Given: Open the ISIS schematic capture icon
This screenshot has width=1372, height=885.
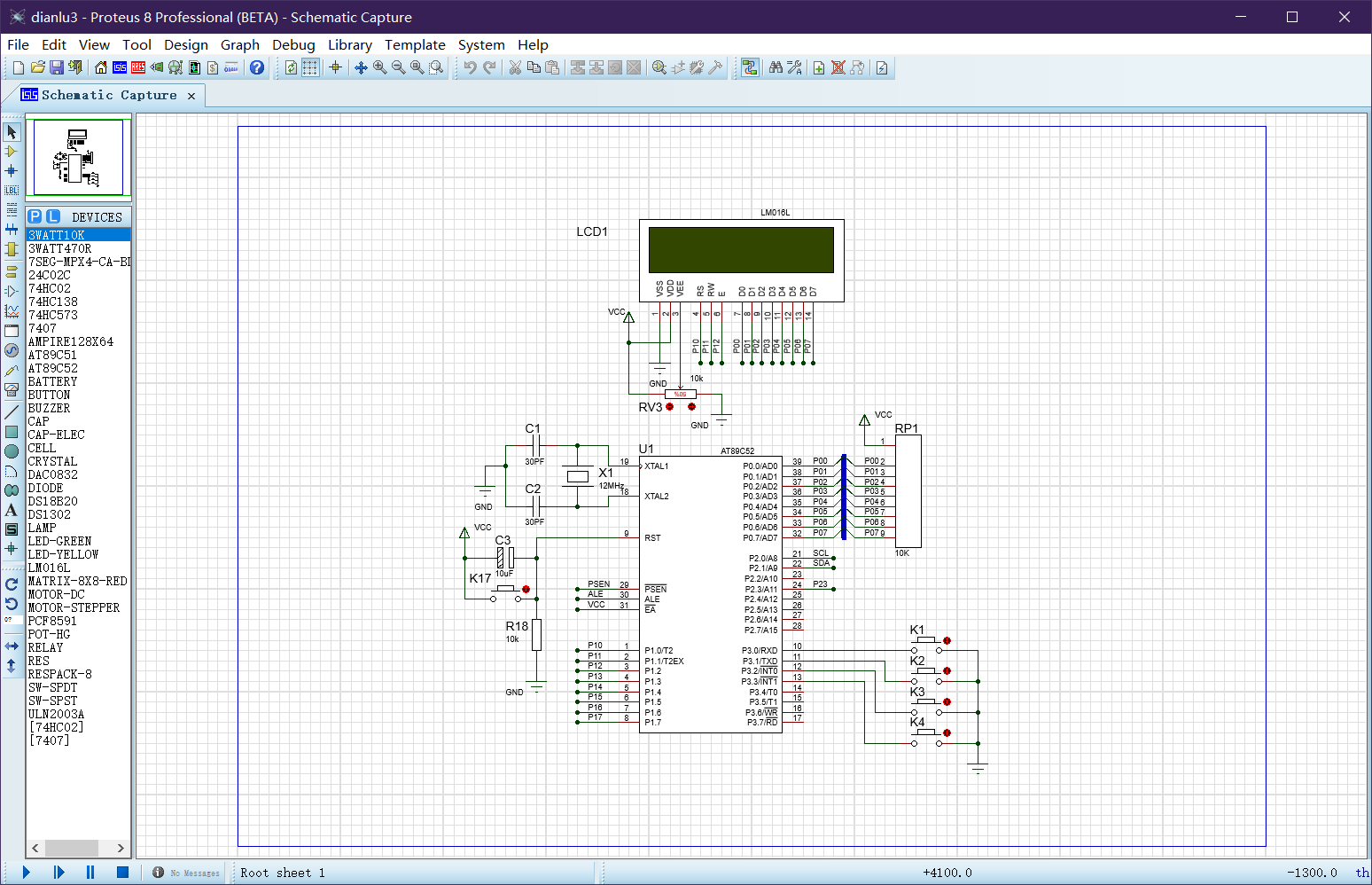Looking at the screenshot, I should point(119,67).
